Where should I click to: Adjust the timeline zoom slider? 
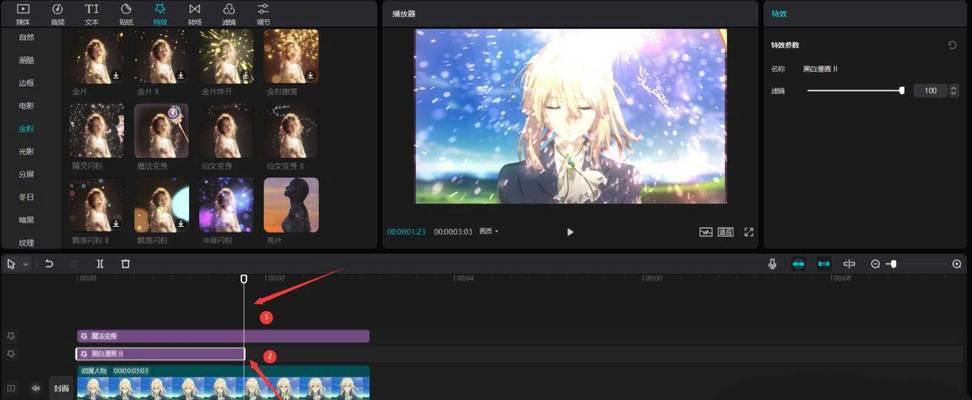[917, 264]
